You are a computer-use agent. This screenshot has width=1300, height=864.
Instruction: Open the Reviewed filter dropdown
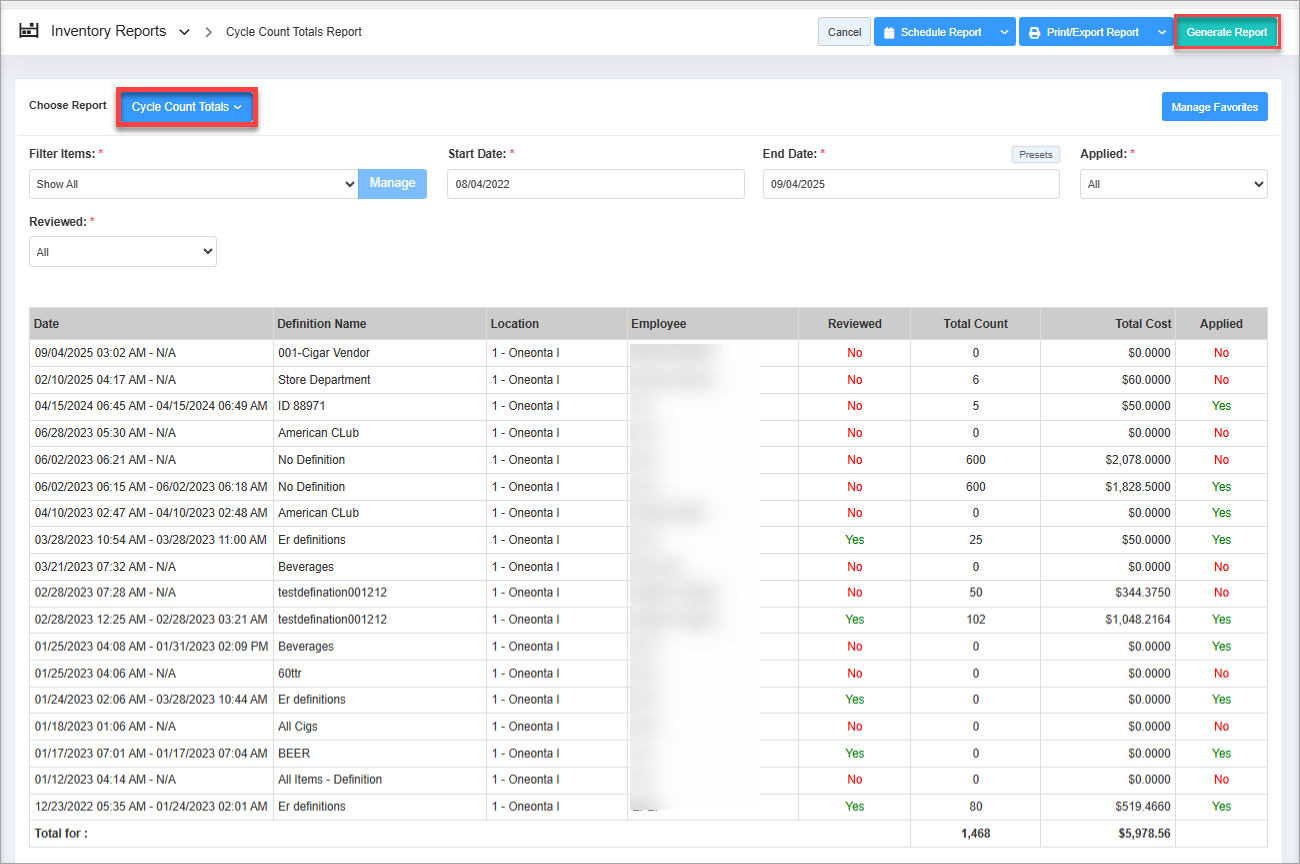click(122, 252)
